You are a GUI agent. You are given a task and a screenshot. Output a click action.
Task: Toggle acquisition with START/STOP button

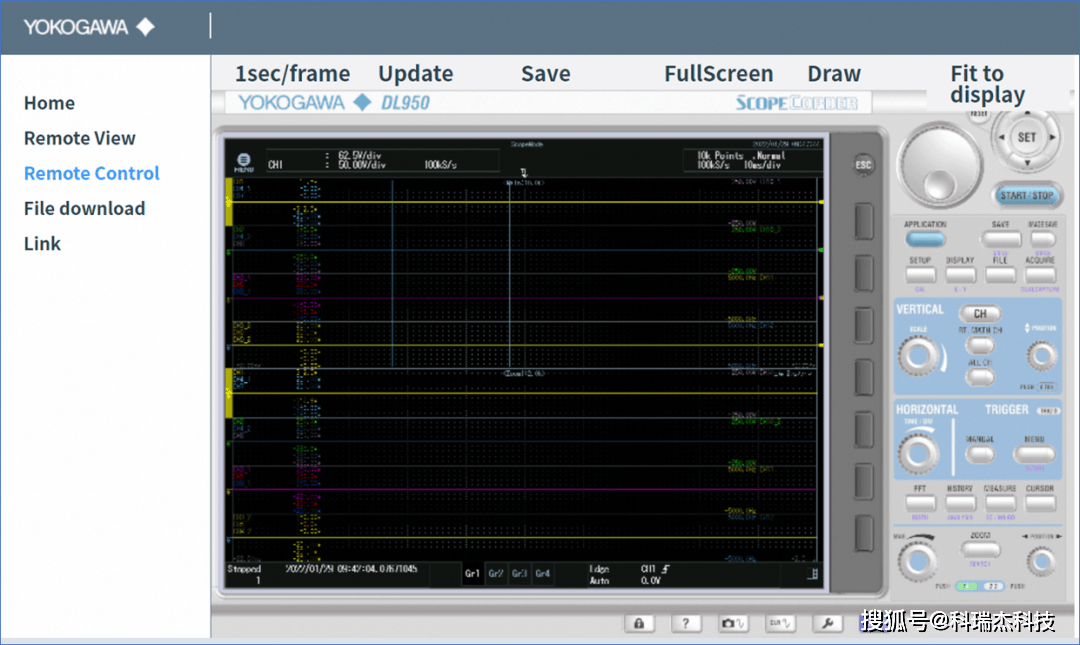[1027, 195]
